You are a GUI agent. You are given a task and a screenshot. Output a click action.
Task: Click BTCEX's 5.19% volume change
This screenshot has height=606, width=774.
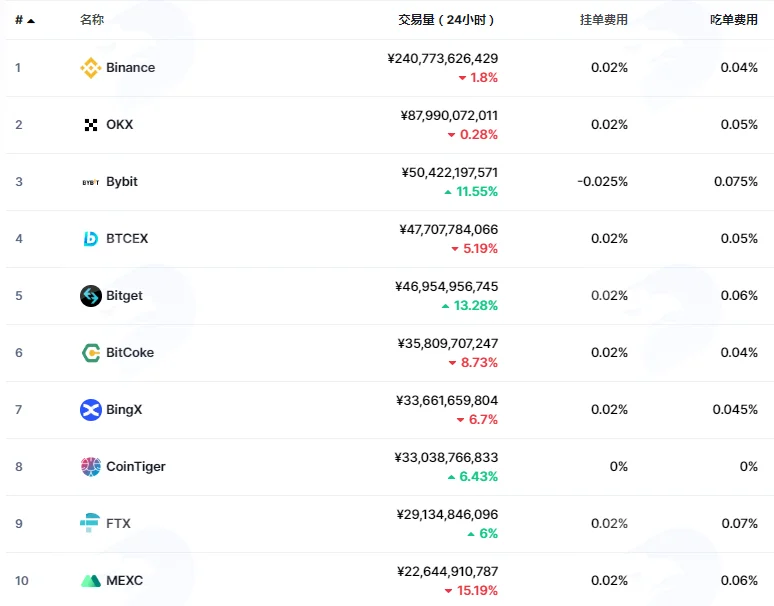click(x=475, y=249)
